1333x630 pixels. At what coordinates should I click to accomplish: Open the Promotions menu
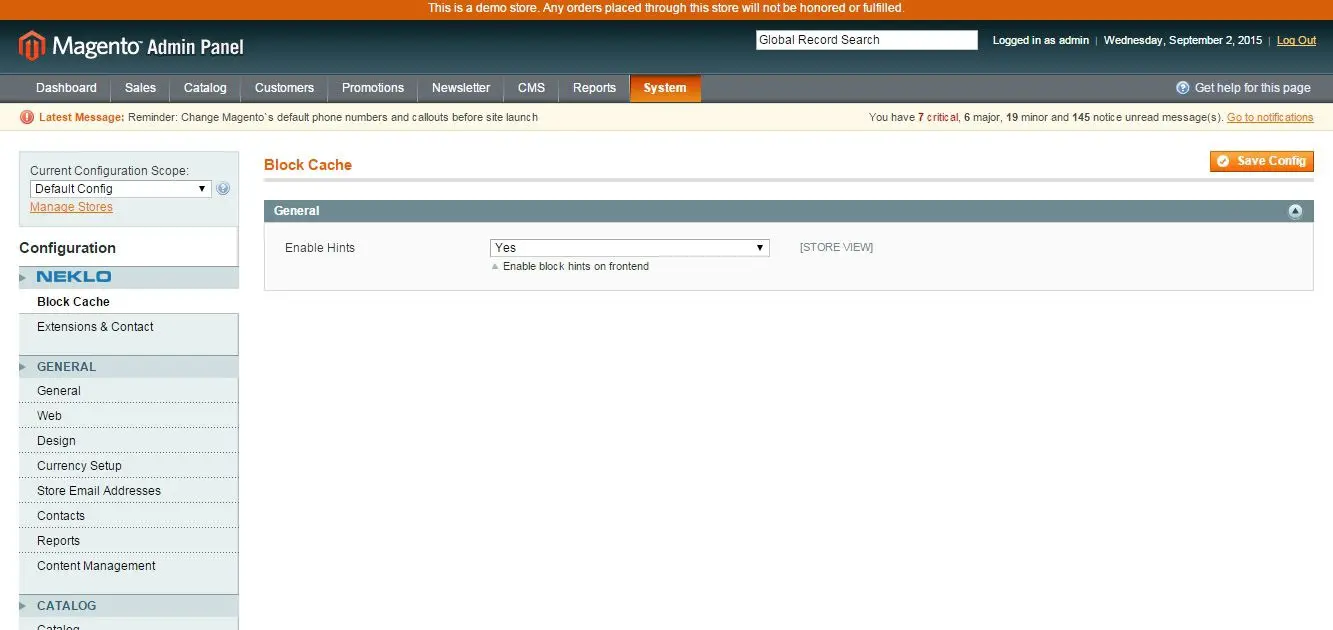coord(373,88)
